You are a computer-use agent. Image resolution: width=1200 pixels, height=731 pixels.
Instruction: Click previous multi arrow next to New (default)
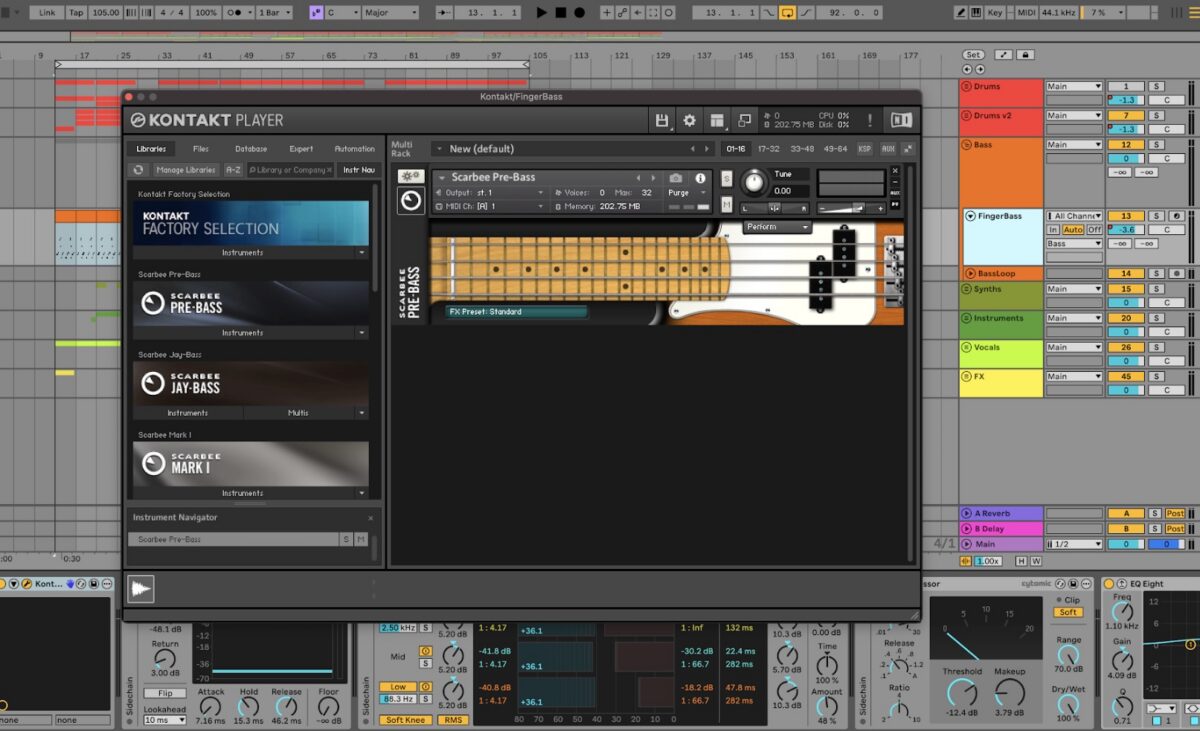point(695,149)
